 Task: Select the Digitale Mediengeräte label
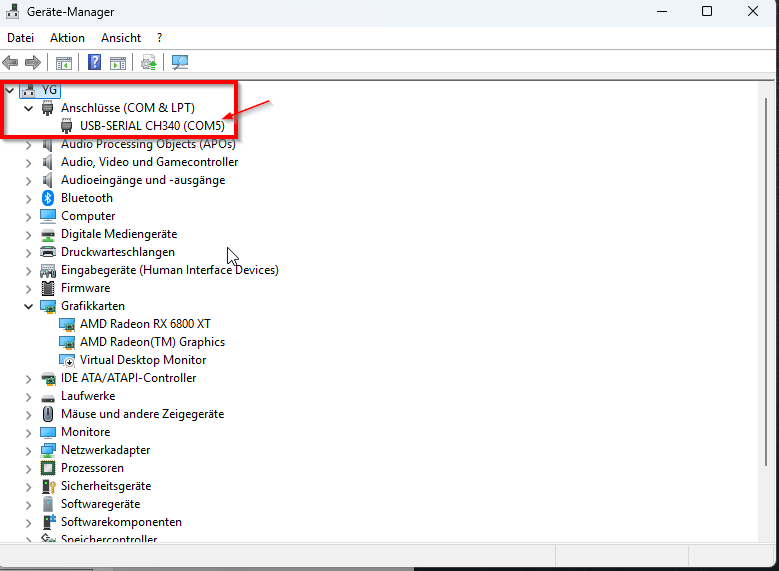tap(119, 234)
